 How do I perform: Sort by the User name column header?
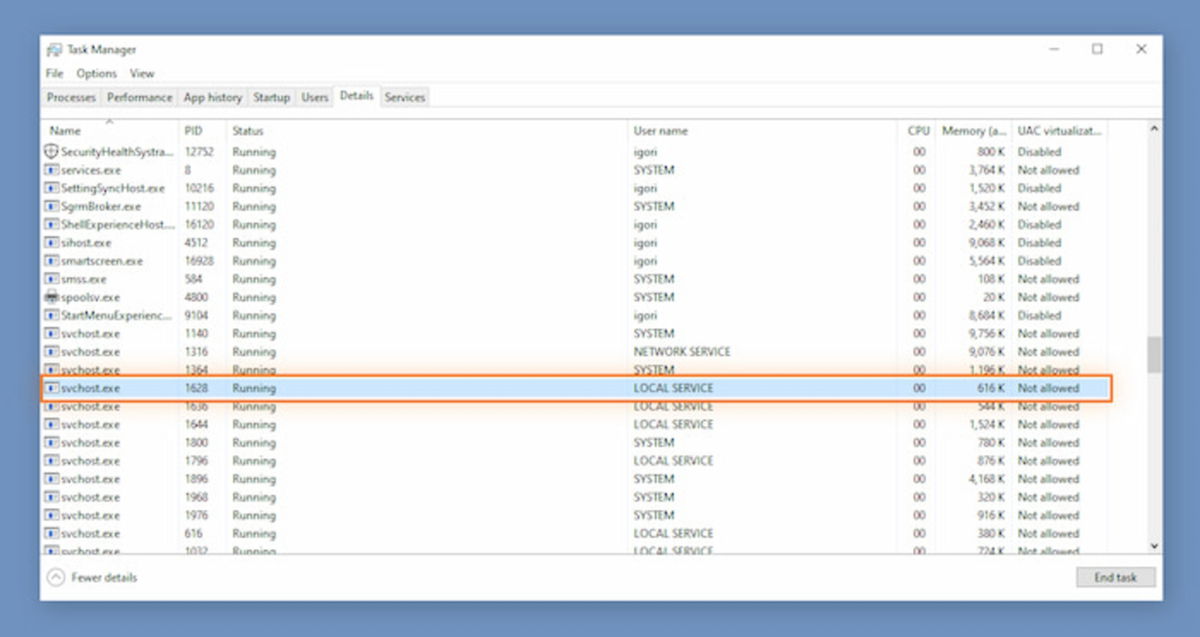point(762,131)
